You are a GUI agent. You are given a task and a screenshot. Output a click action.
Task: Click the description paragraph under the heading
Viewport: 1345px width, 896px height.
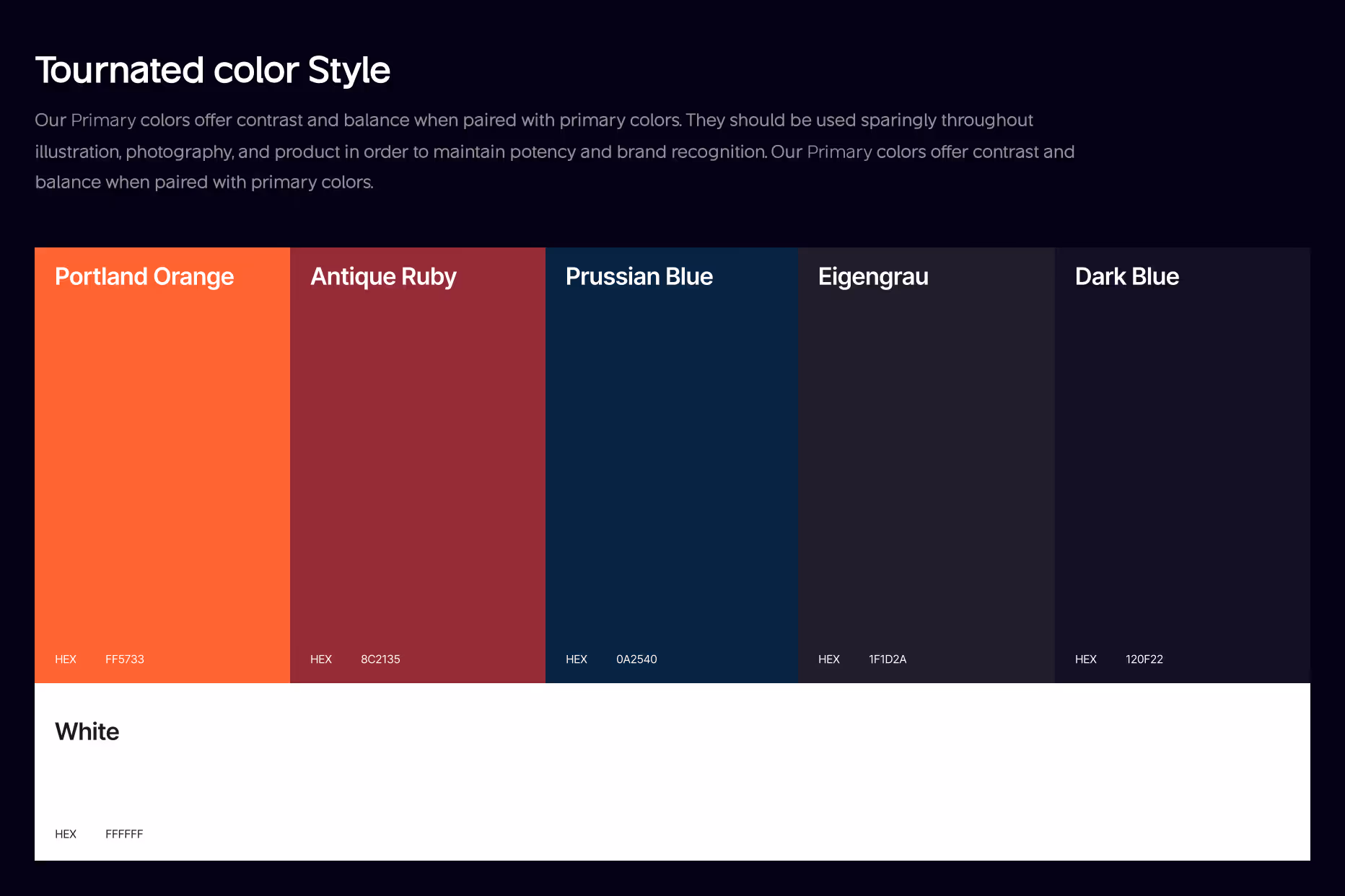coord(555,151)
